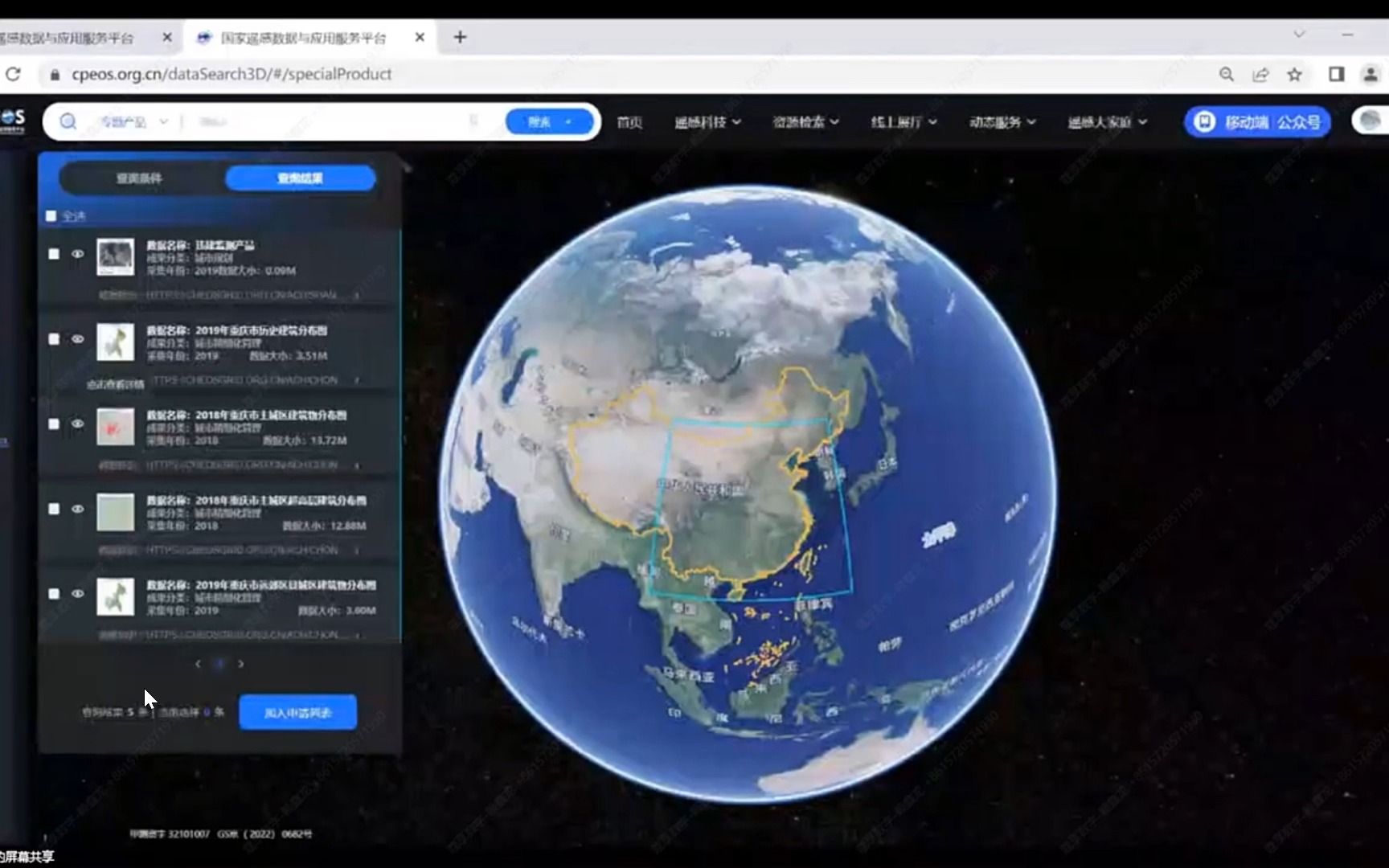Screen dimensions: 1389x868
Task: Open the 专题产品 search category dropdown
Action: coord(133,122)
